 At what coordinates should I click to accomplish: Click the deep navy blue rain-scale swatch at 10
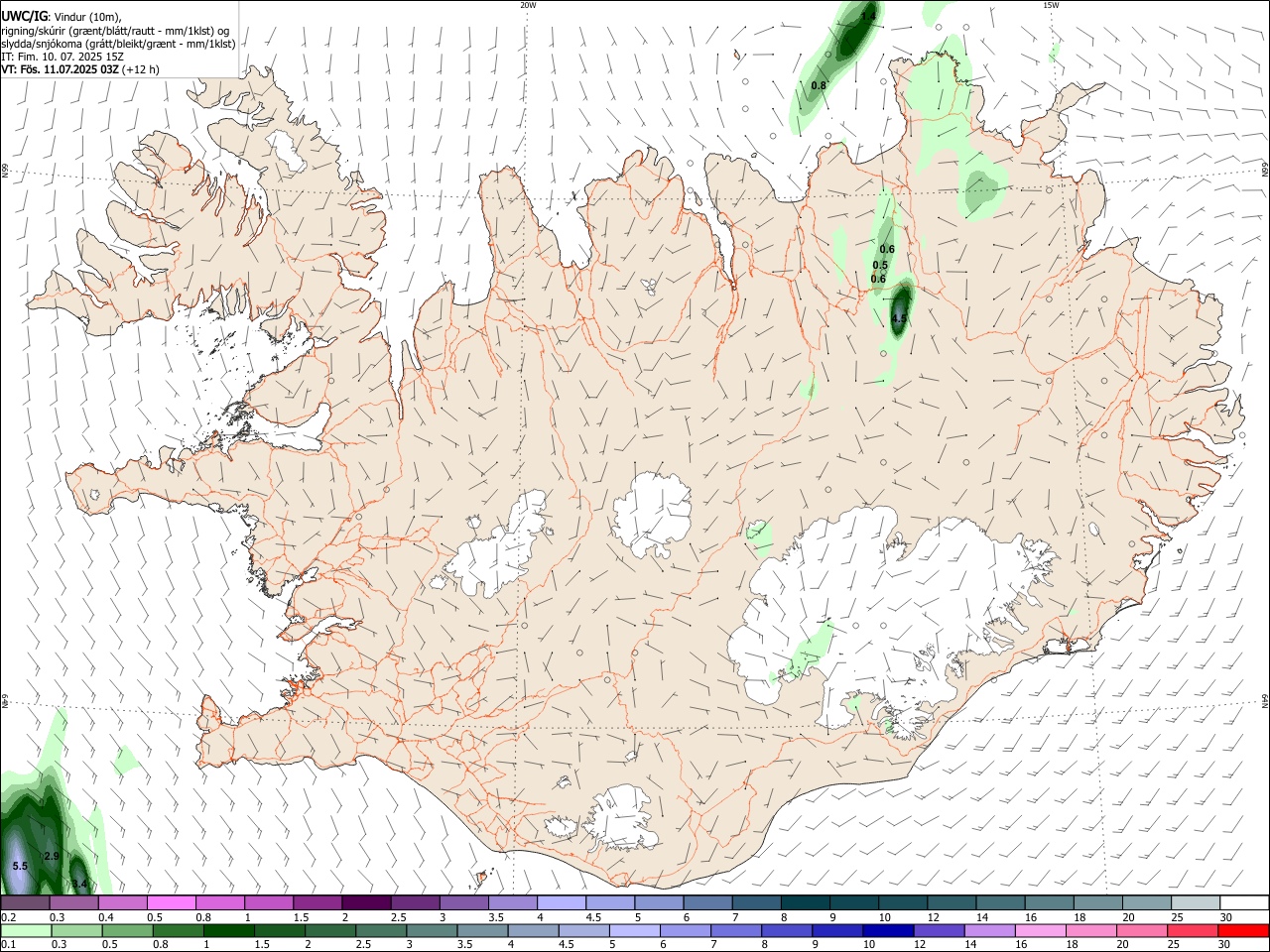pos(887,930)
